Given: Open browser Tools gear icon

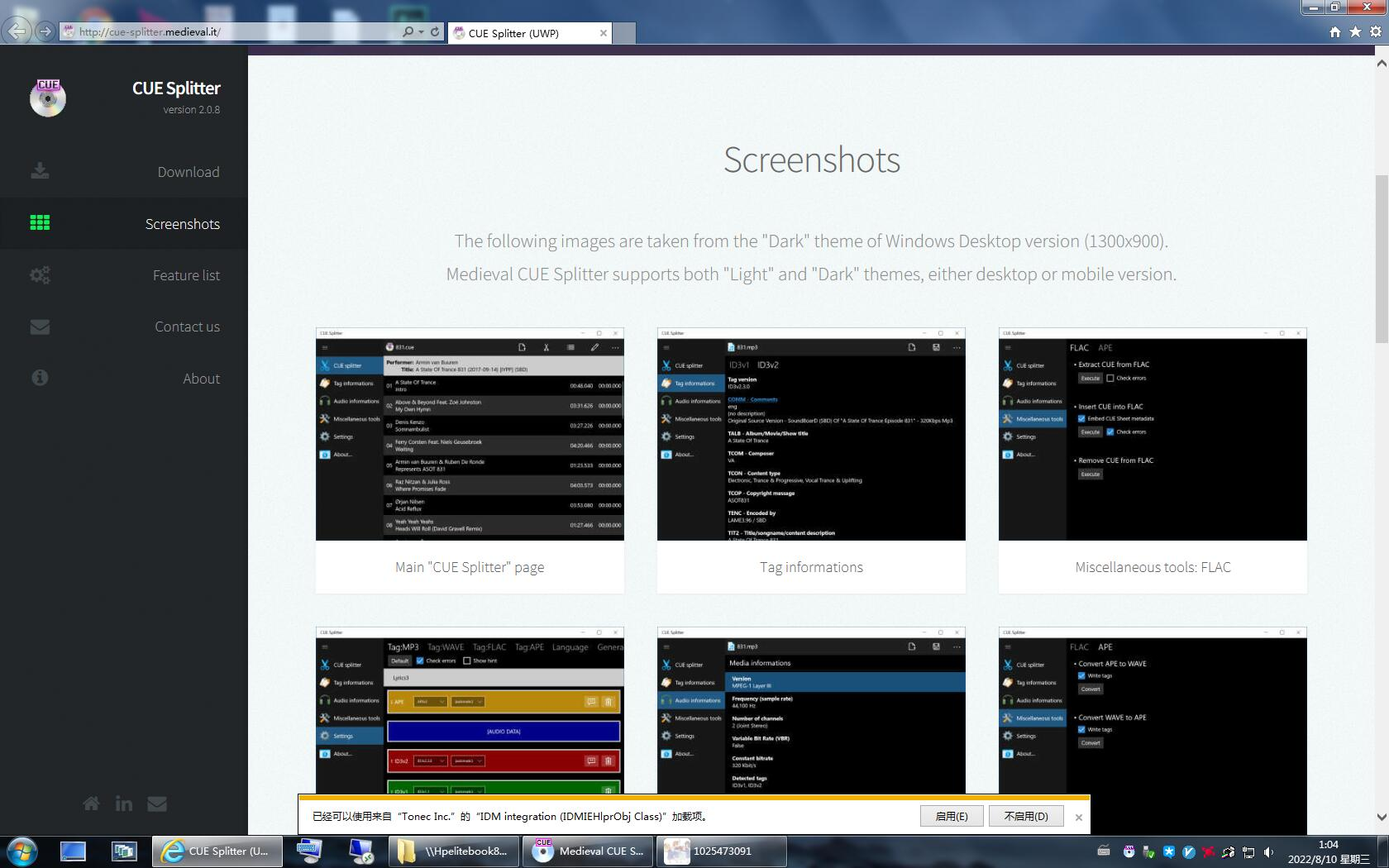Looking at the screenshot, I should (x=1376, y=31).
